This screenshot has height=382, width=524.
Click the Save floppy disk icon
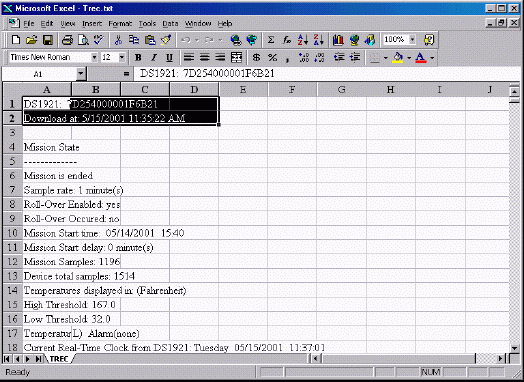[x=48, y=40]
